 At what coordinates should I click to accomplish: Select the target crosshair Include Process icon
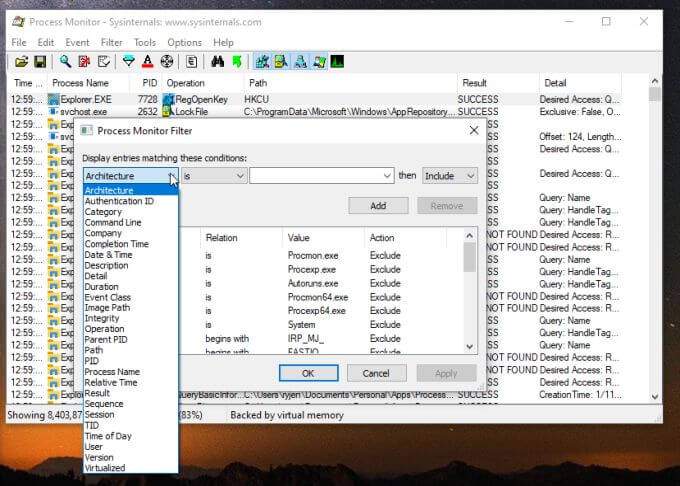tap(167, 62)
